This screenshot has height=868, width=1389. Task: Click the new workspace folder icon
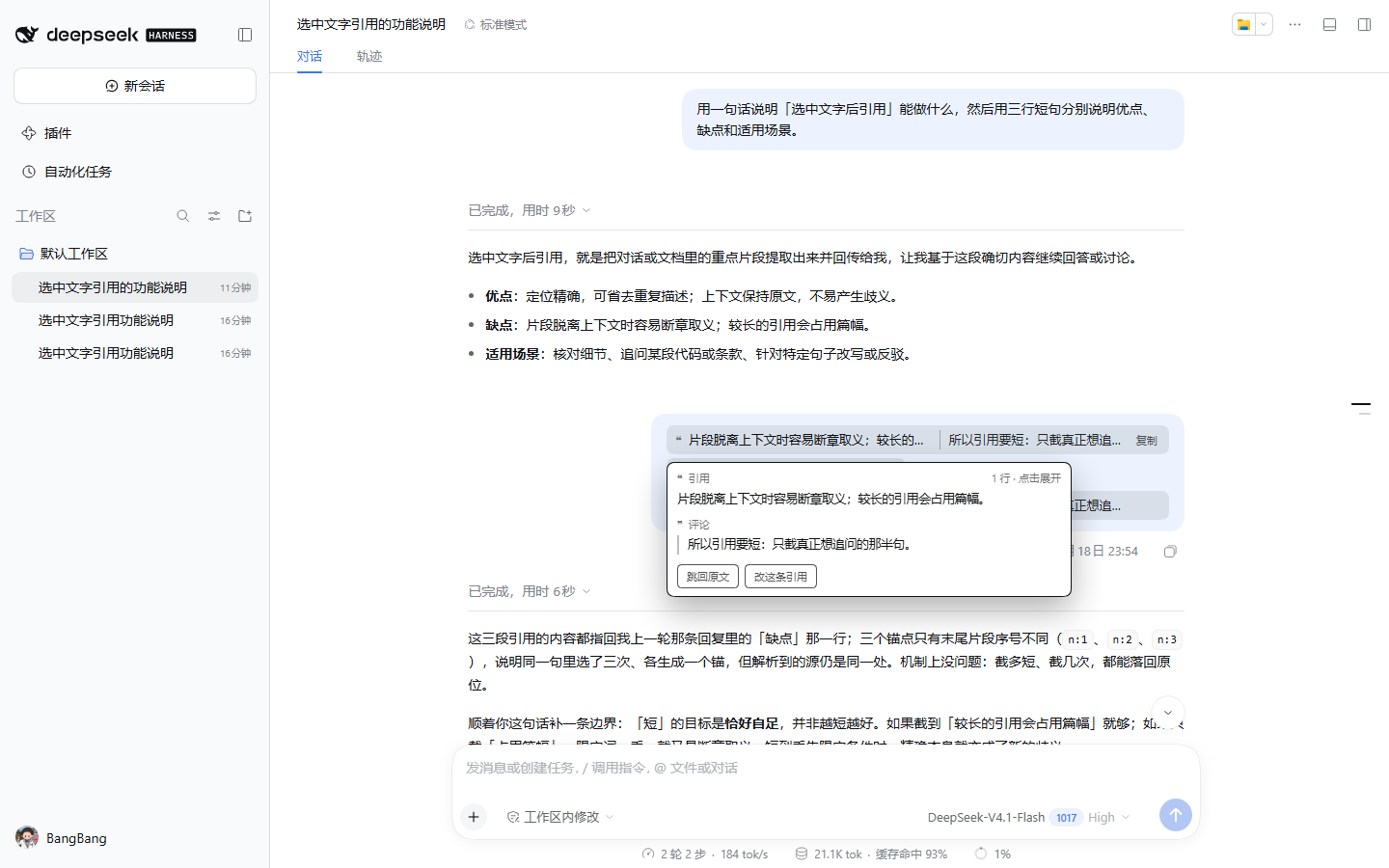[x=245, y=216]
